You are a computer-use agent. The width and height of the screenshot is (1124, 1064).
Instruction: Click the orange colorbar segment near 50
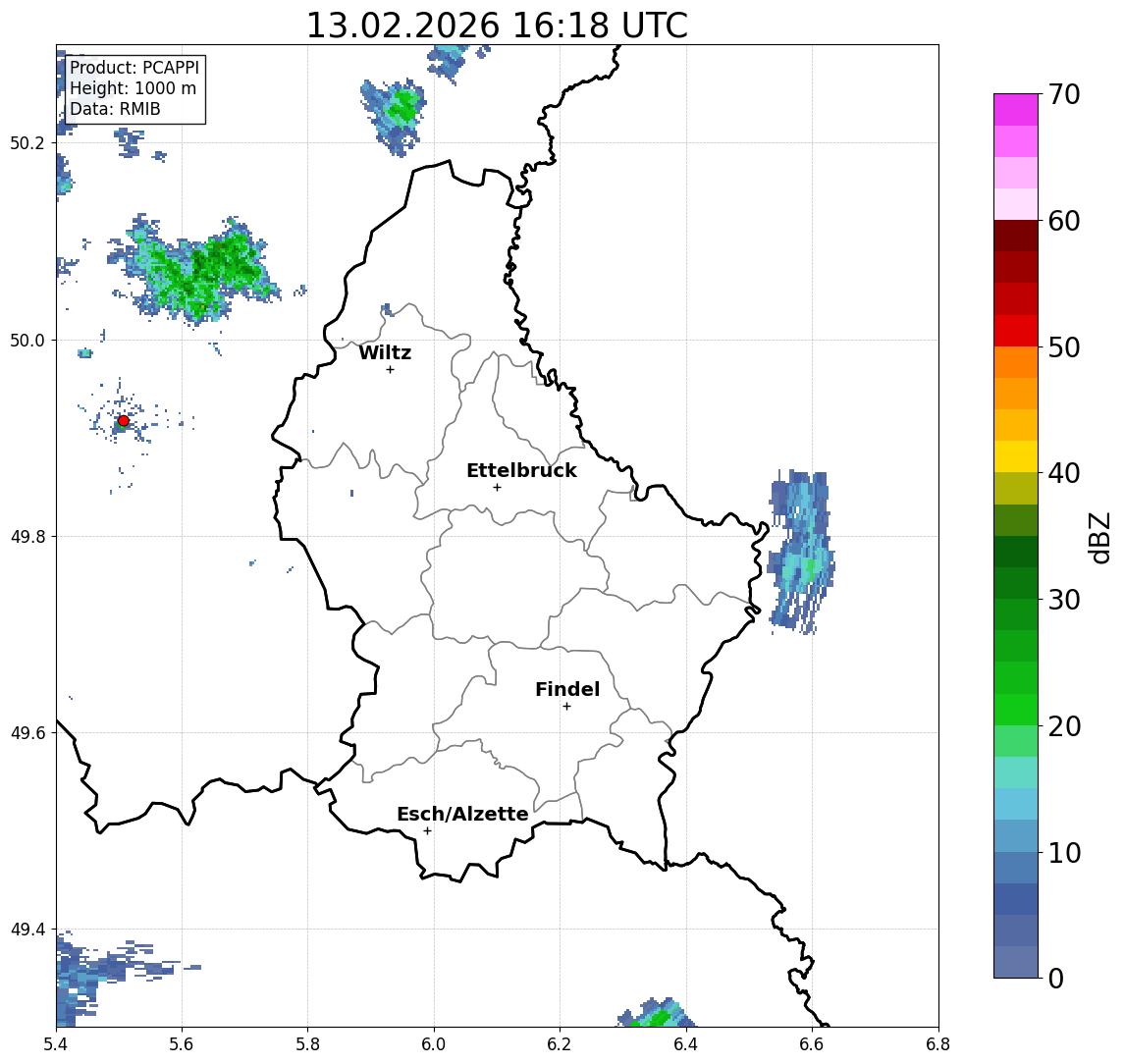[x=1016, y=362]
